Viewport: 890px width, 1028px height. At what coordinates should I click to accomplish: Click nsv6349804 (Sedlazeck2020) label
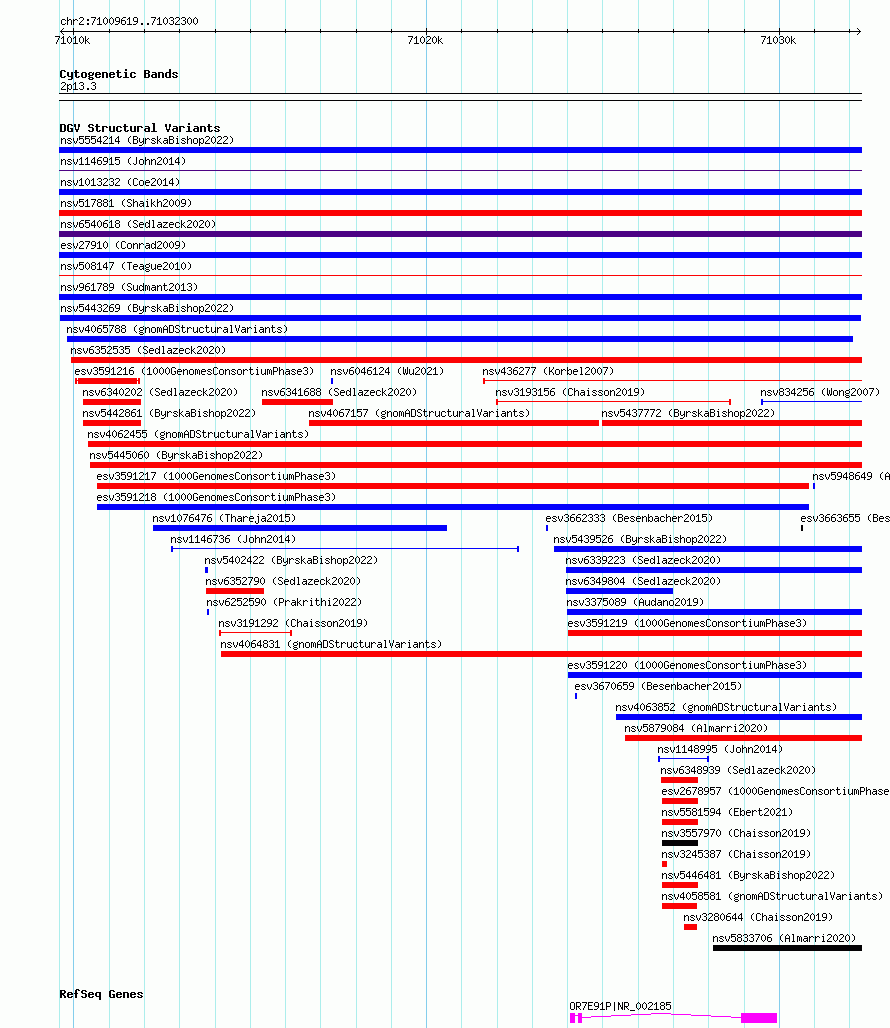643,581
